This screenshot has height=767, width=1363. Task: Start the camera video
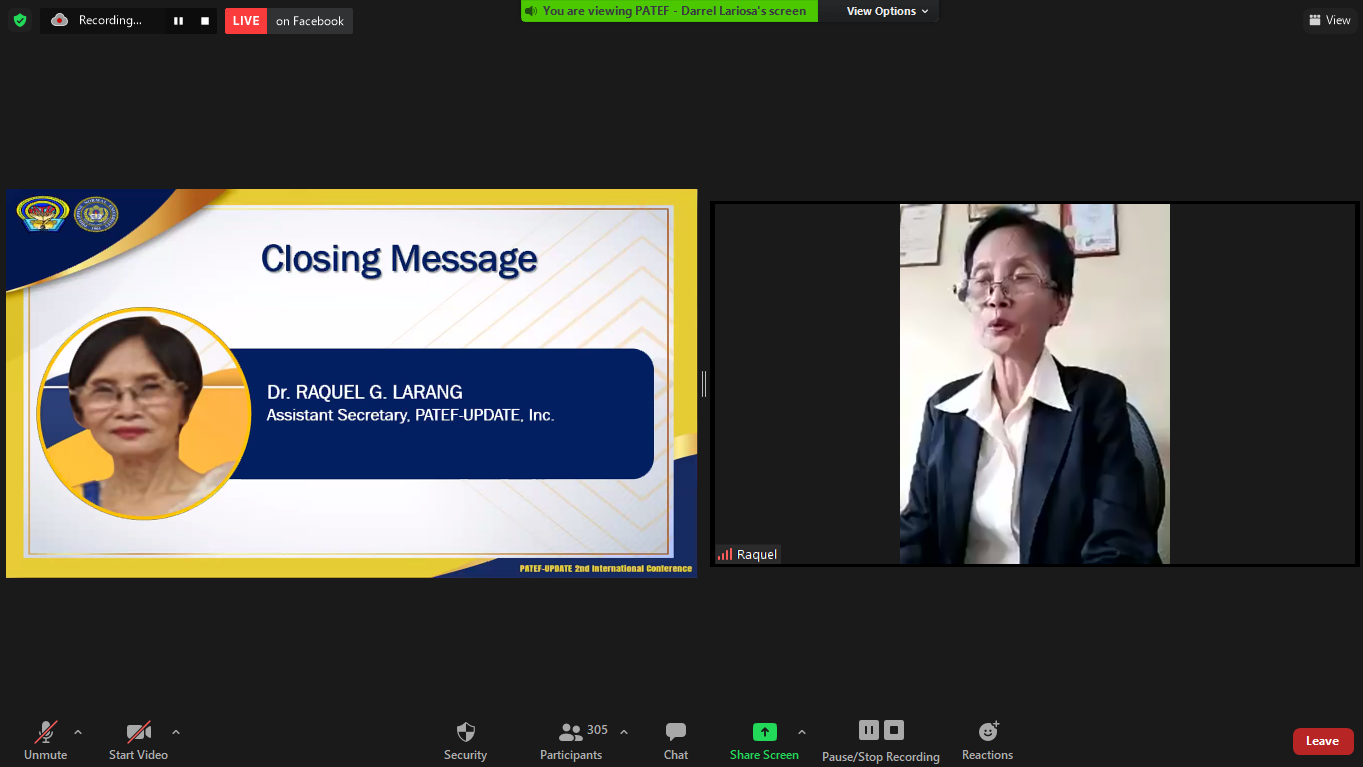coord(138,739)
